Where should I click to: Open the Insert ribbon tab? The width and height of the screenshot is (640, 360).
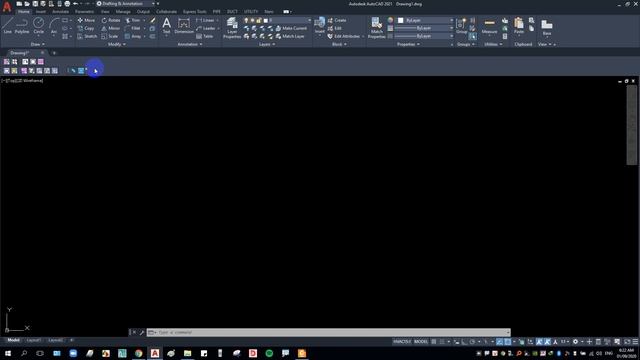click(41, 12)
